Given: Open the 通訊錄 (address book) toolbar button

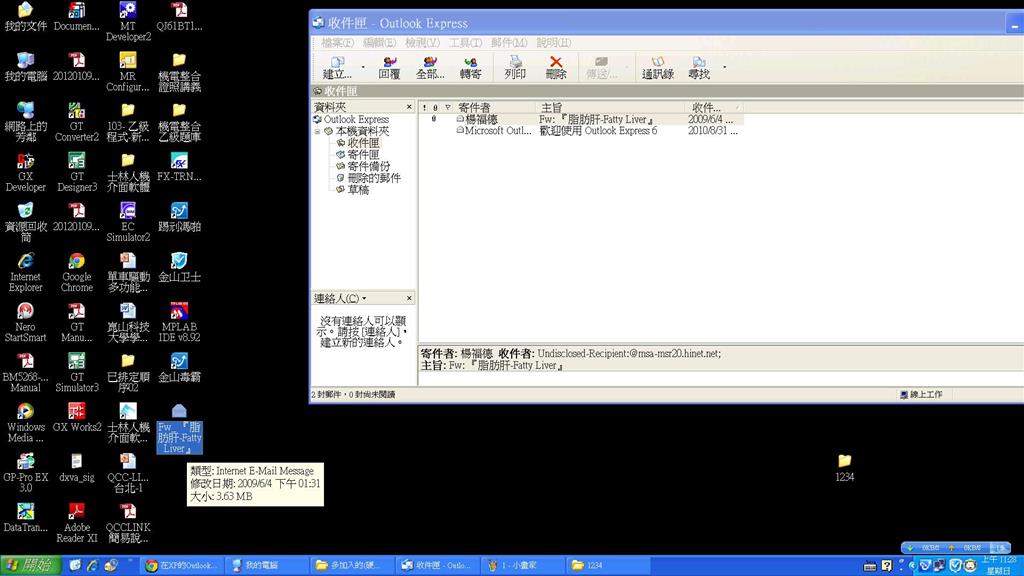Looking at the screenshot, I should point(658,68).
